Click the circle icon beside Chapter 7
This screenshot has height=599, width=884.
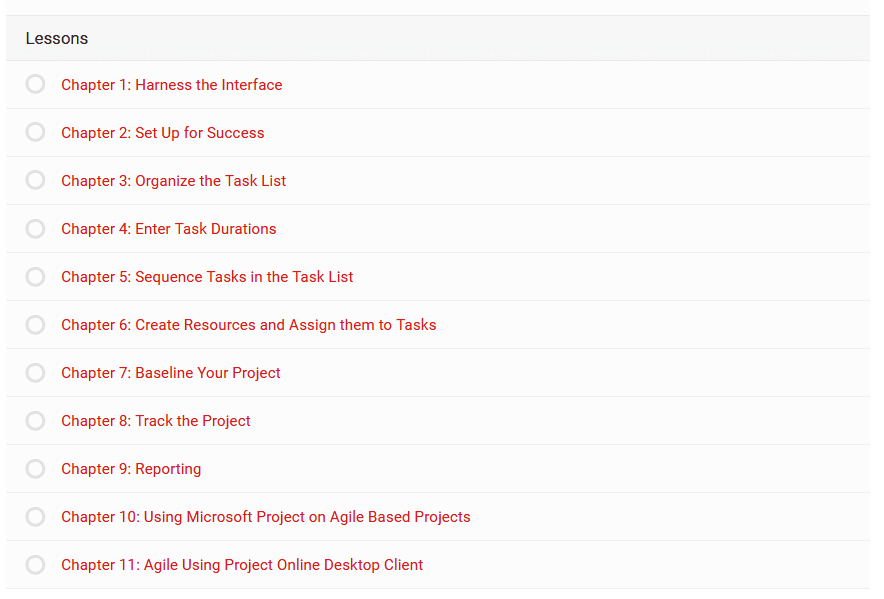pyautogui.click(x=35, y=372)
